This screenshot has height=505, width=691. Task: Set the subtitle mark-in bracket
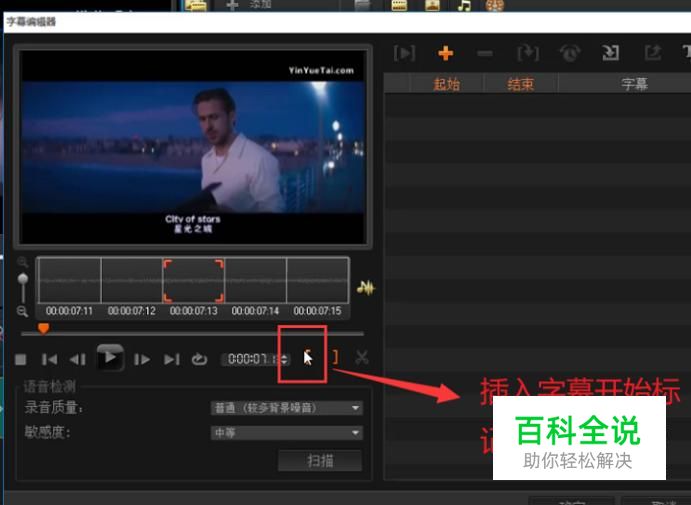point(308,357)
